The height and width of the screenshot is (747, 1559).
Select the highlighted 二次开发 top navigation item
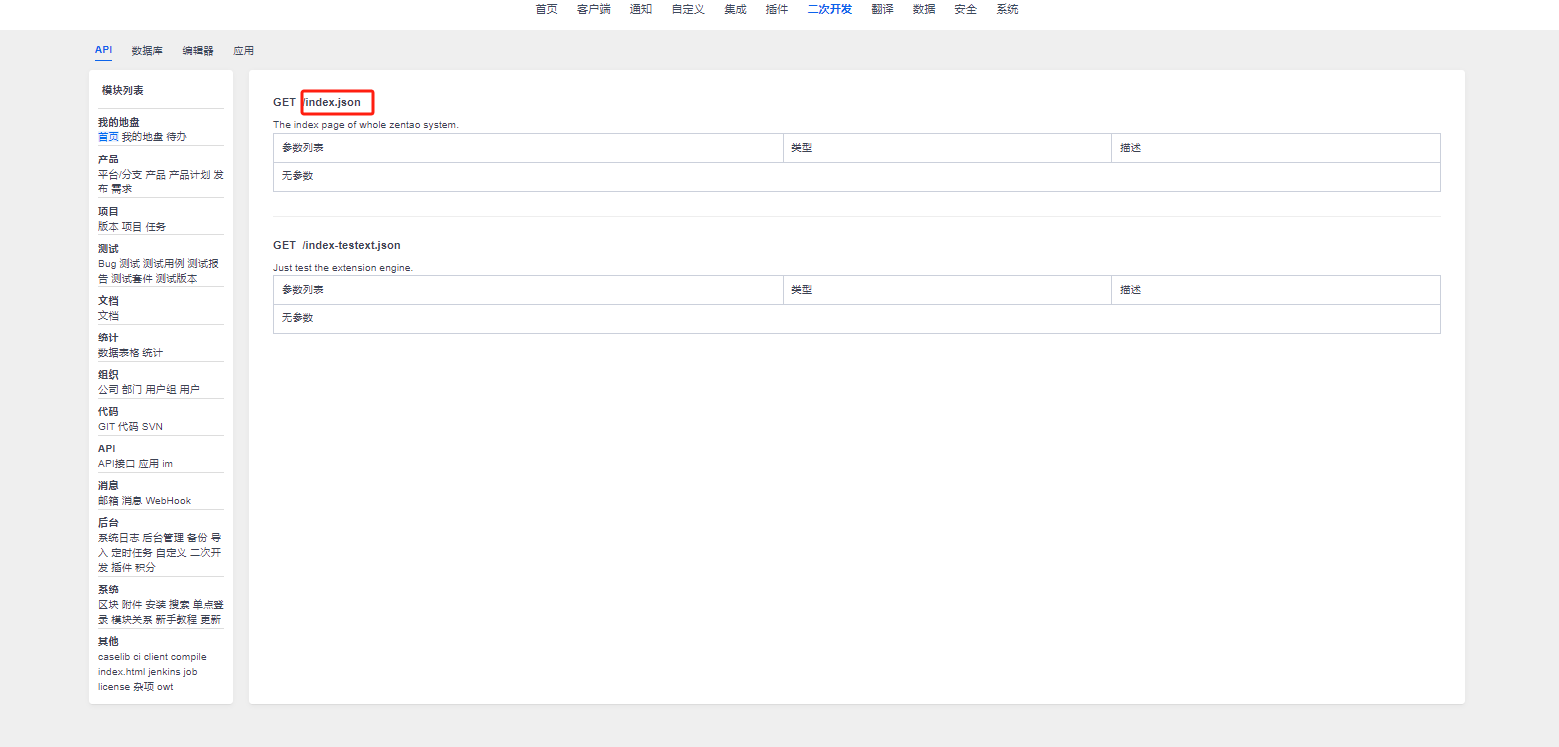tap(830, 9)
